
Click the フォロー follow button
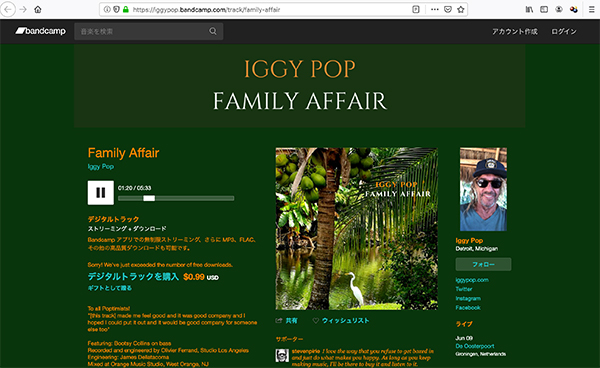tap(483, 264)
